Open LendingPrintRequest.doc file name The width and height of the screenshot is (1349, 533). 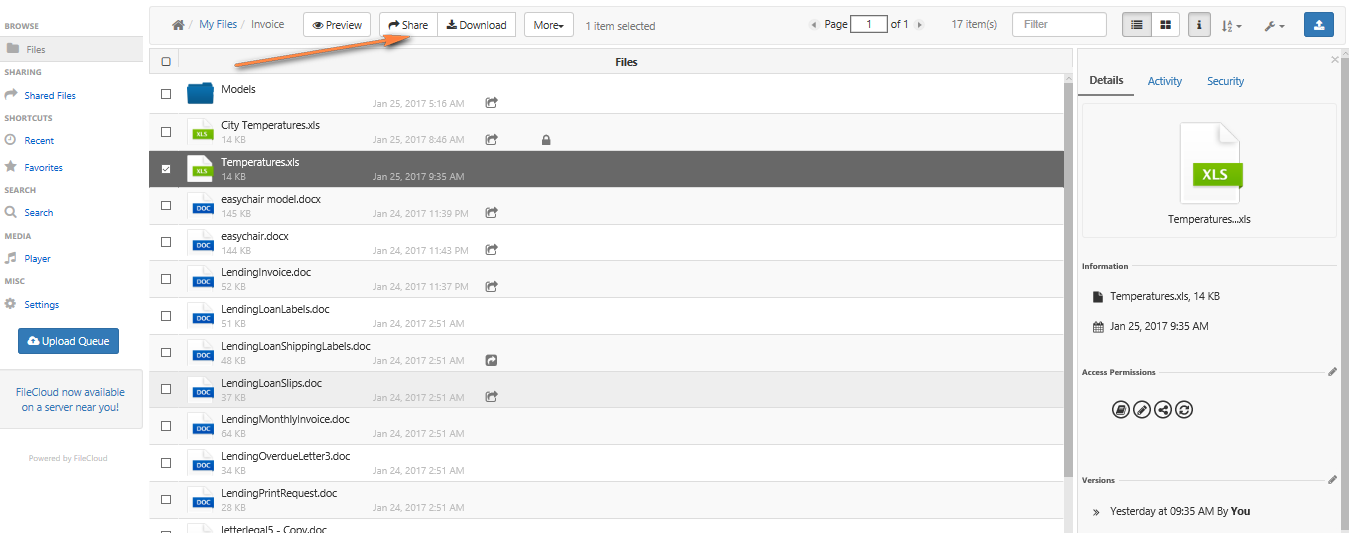tap(279, 493)
